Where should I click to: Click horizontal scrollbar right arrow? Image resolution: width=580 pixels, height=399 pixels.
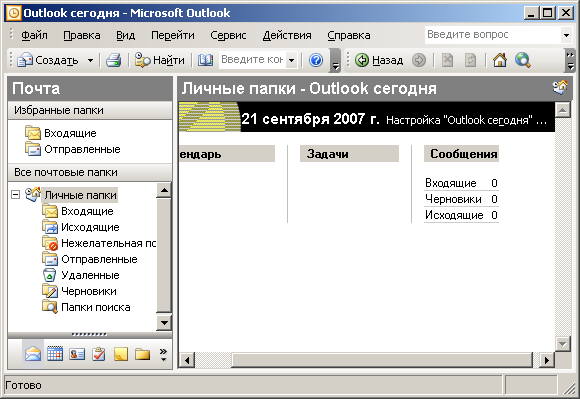pos(546,360)
